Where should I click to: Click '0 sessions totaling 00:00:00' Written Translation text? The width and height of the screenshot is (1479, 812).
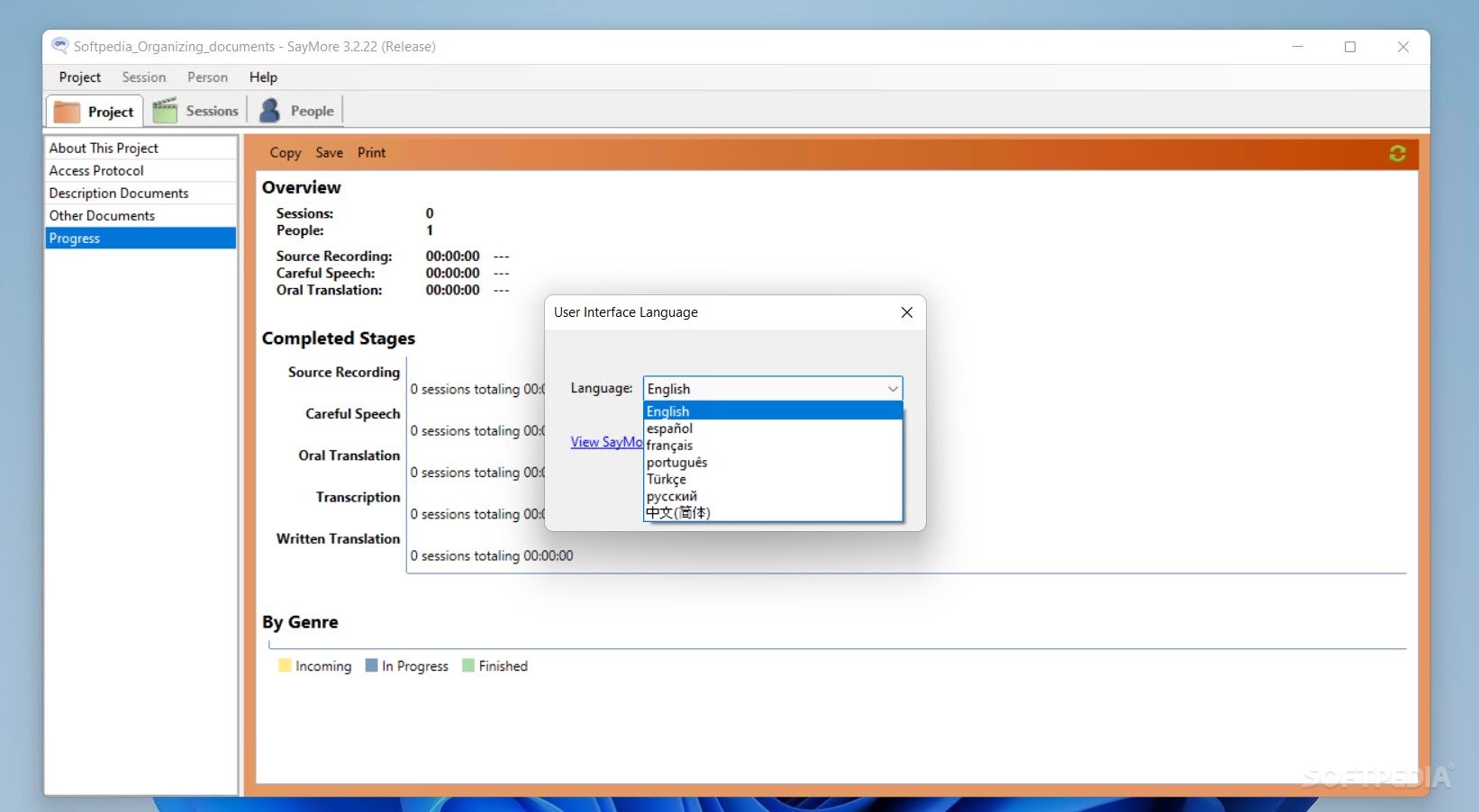tap(492, 555)
